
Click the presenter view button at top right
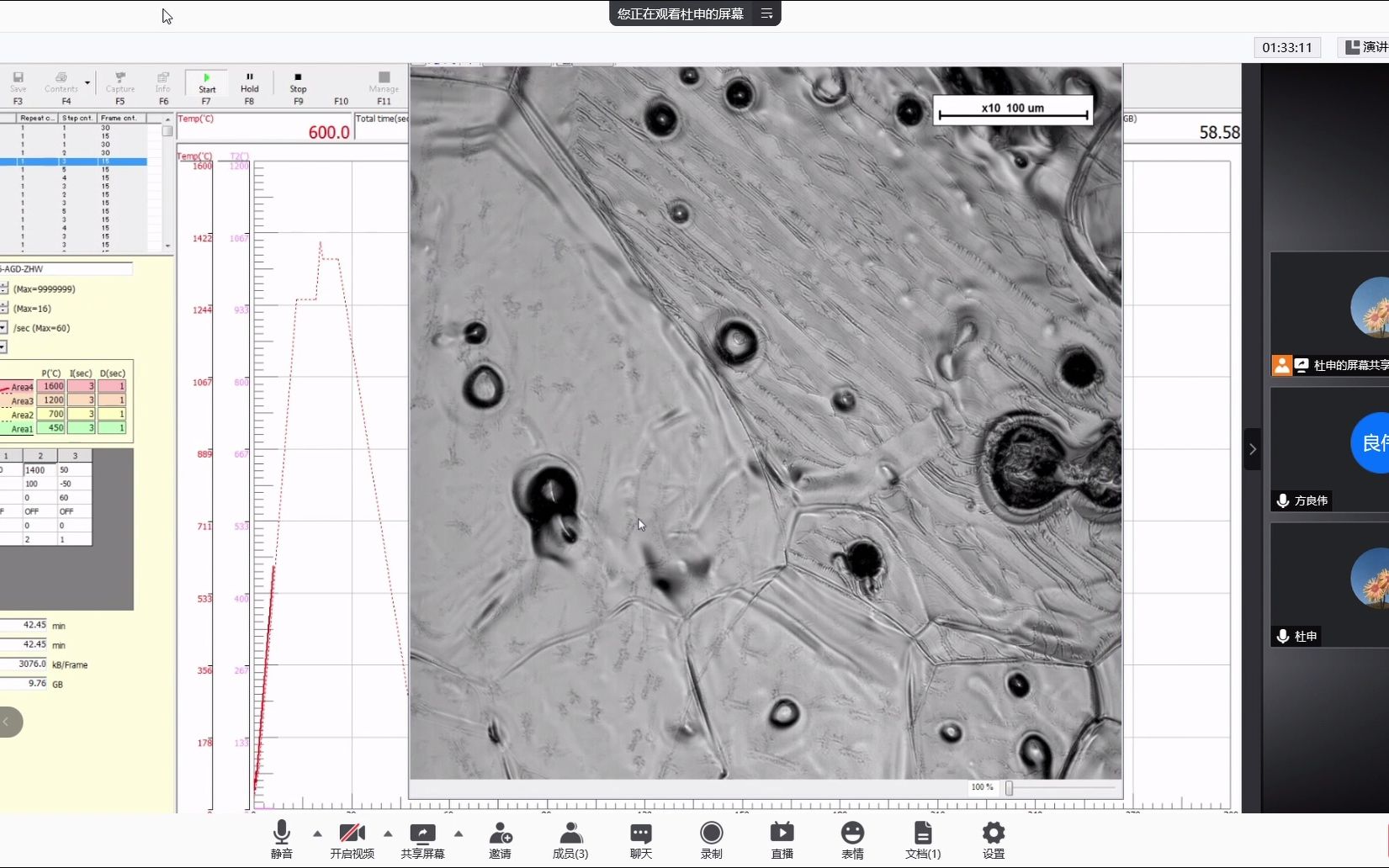tap(1364, 47)
